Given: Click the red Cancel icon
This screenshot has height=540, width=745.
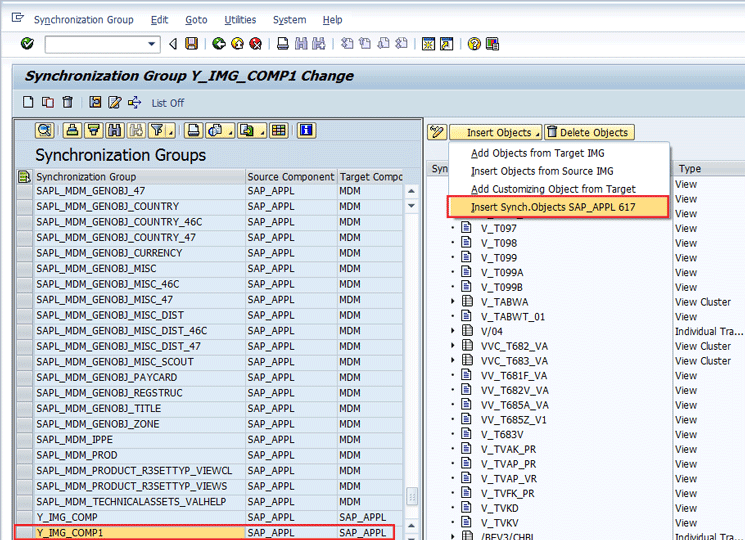Looking at the screenshot, I should (256, 44).
